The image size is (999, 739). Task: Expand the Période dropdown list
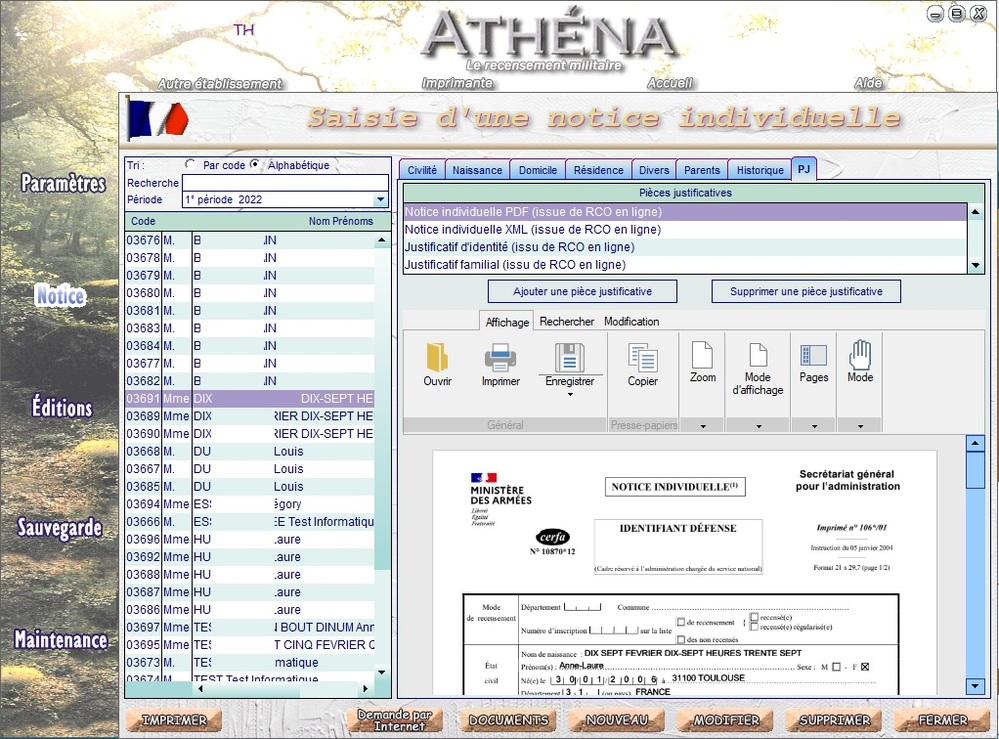pos(380,200)
